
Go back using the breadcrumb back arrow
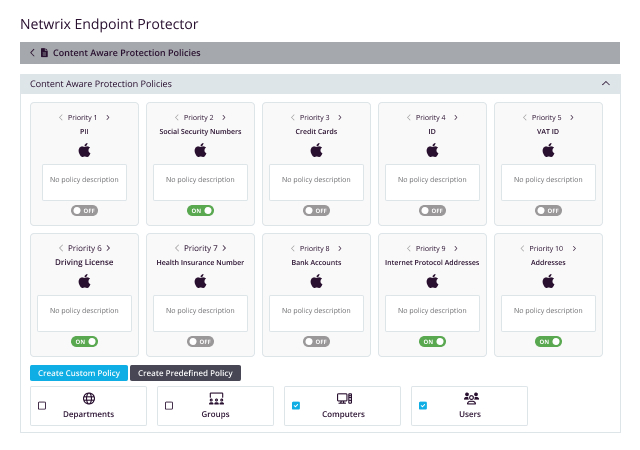(32, 53)
